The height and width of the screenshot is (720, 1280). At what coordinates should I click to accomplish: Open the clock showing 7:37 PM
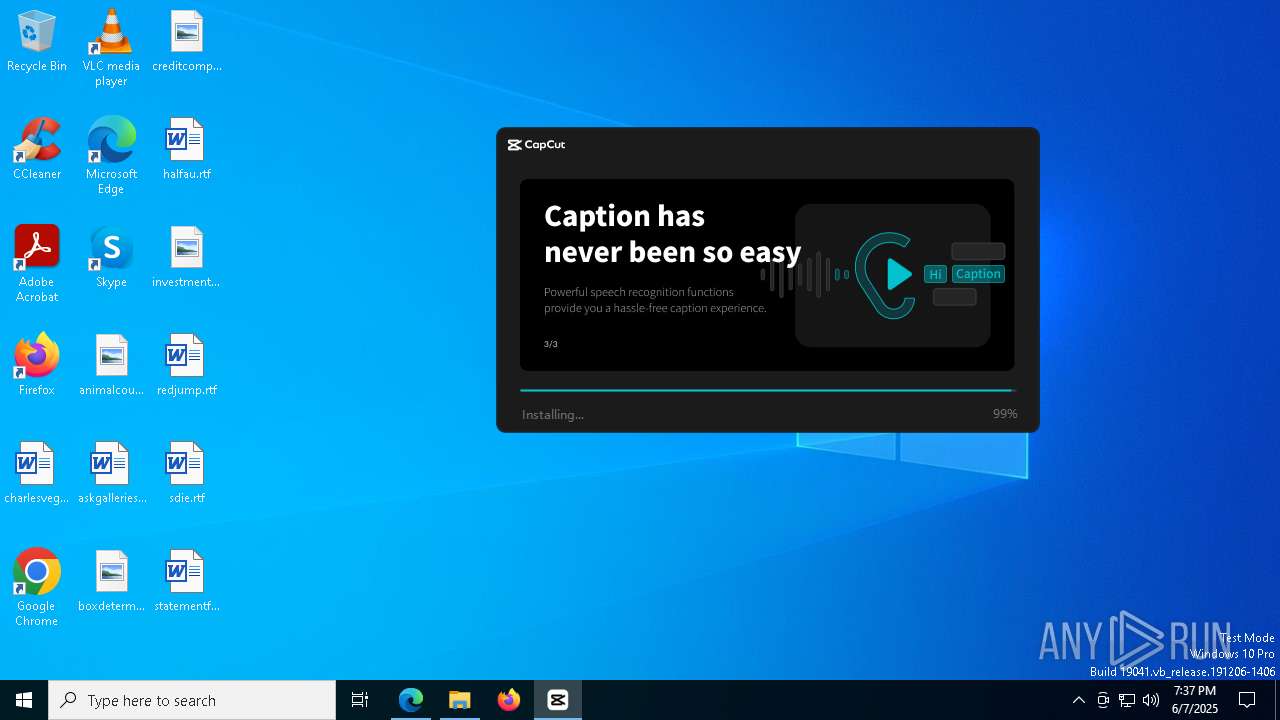(x=1195, y=700)
